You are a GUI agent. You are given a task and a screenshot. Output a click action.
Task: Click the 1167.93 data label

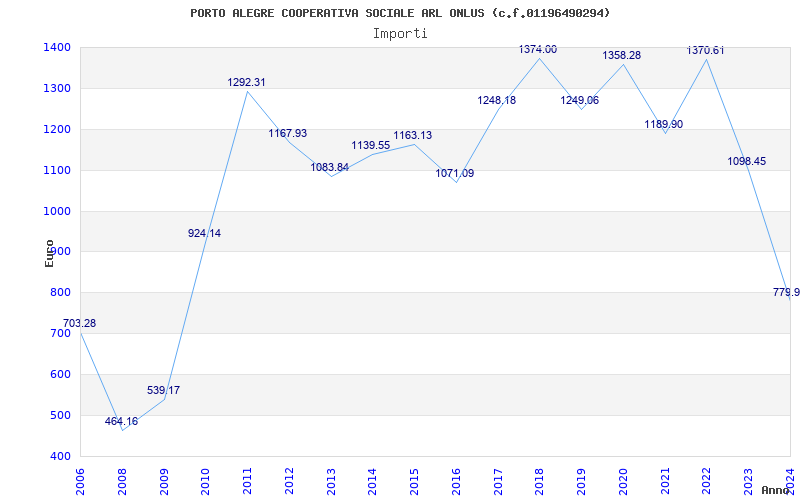[x=288, y=133]
